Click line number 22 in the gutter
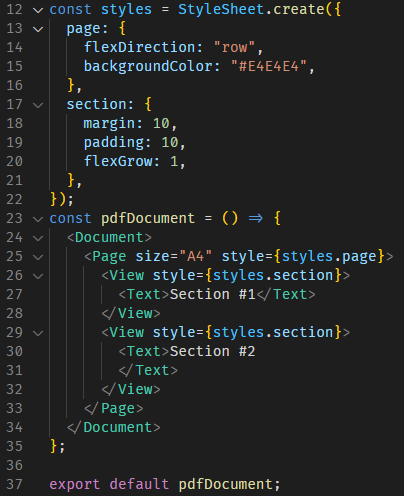404x496 pixels. click(x=14, y=199)
